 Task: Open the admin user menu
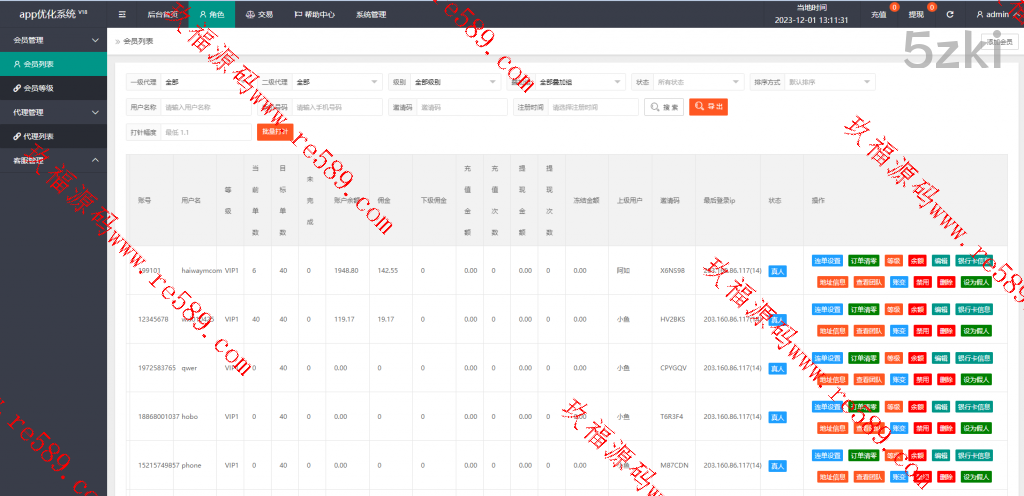tap(992, 15)
